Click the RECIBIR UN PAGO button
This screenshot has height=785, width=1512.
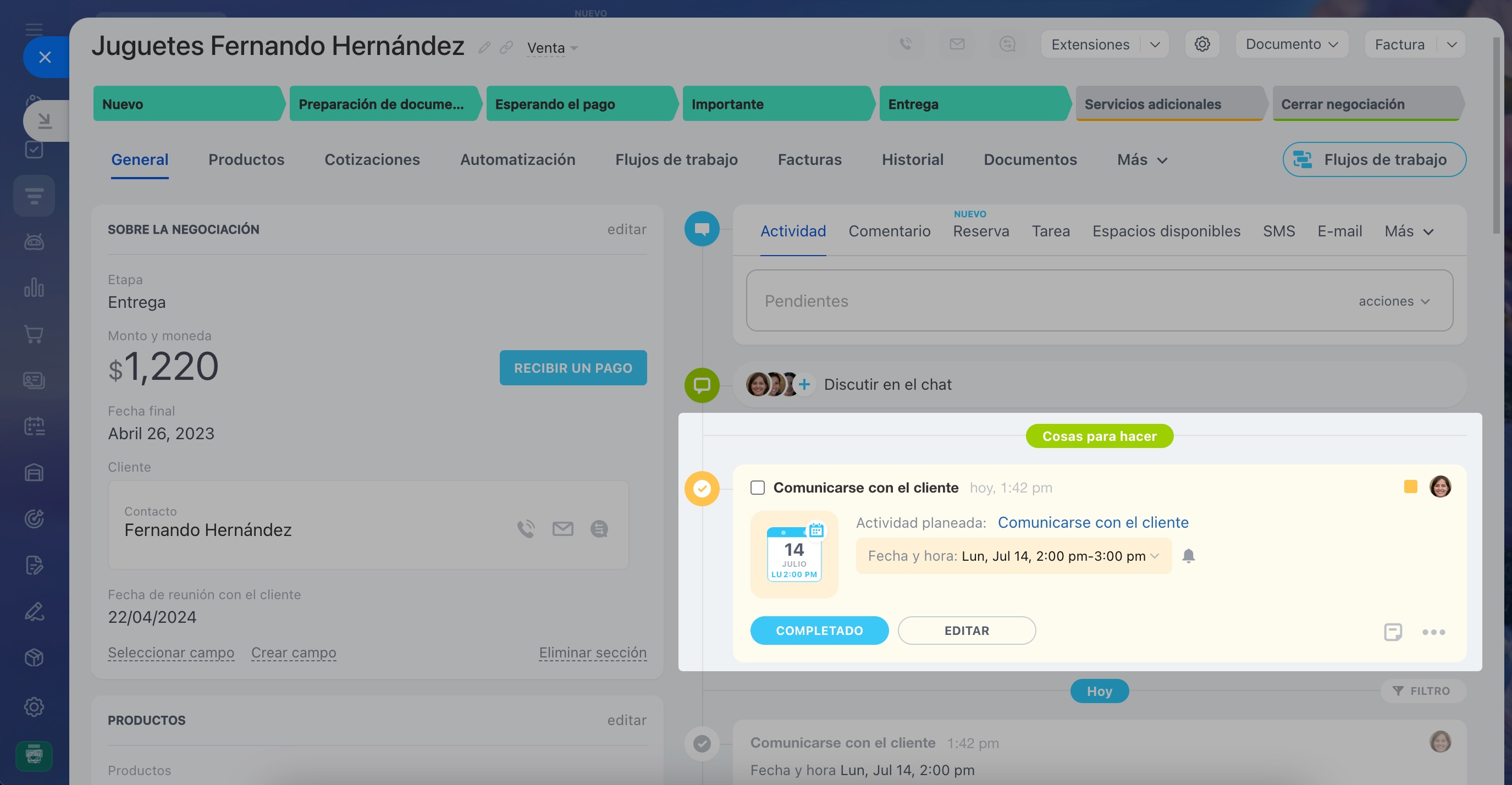pos(573,368)
